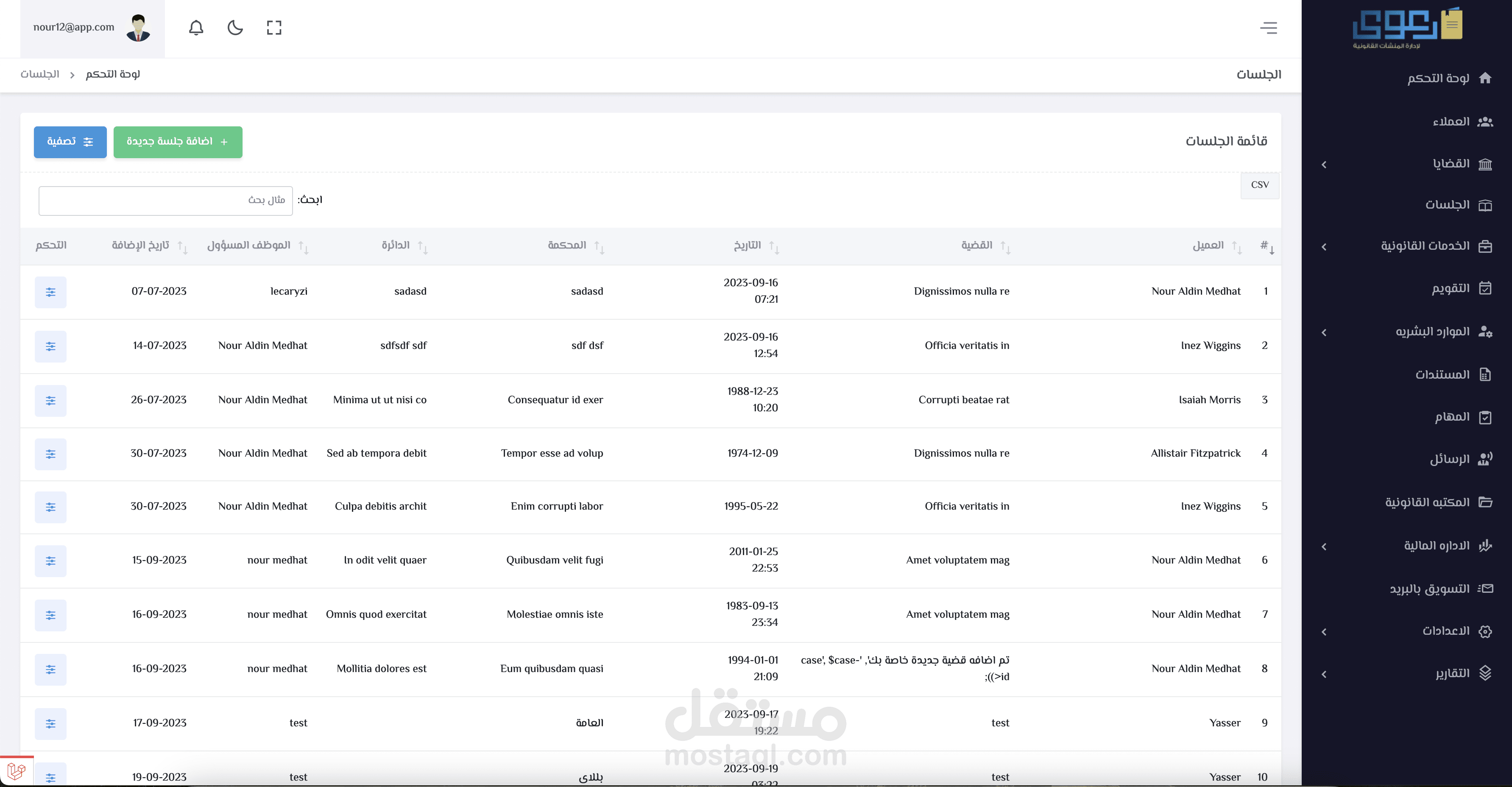Toggle sidebar with the hamburger menu icon
This screenshot has height=787, width=1512.
click(x=1269, y=28)
